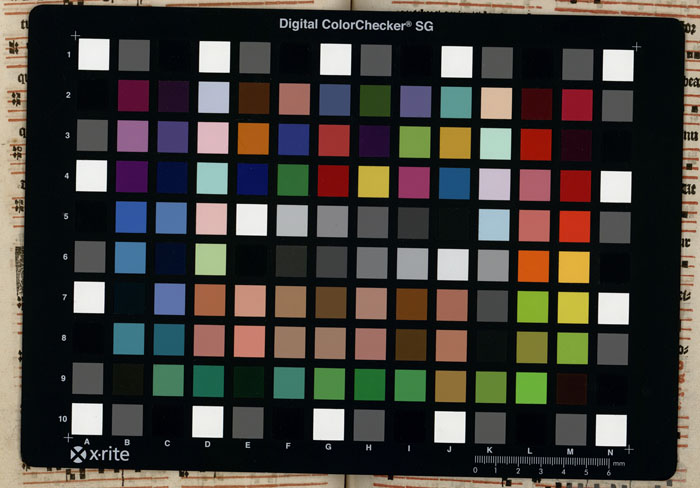Select the crimson patch at M2
This screenshot has width=700, height=488.
pyautogui.click(x=577, y=105)
